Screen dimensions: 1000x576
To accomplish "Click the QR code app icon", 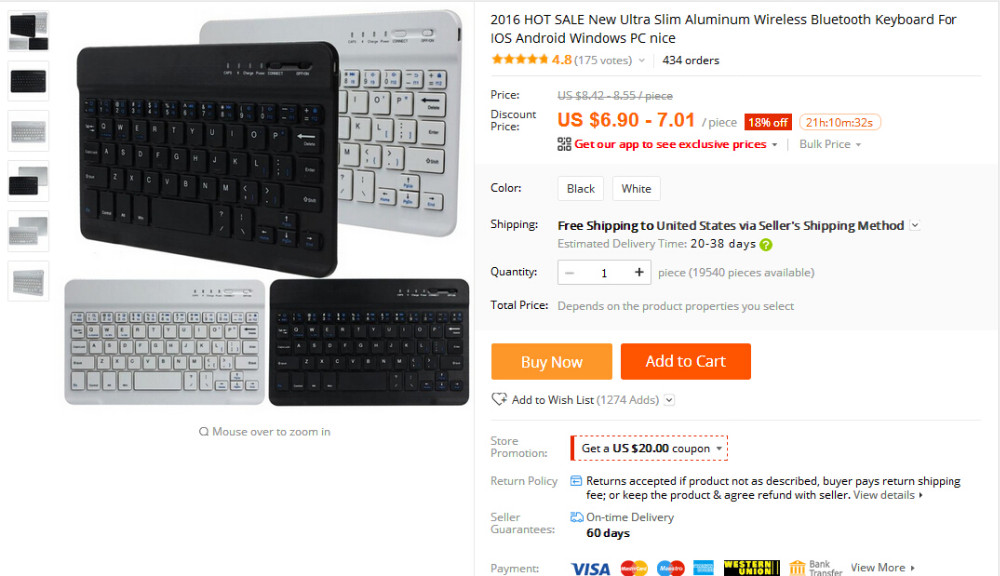I will [564, 144].
